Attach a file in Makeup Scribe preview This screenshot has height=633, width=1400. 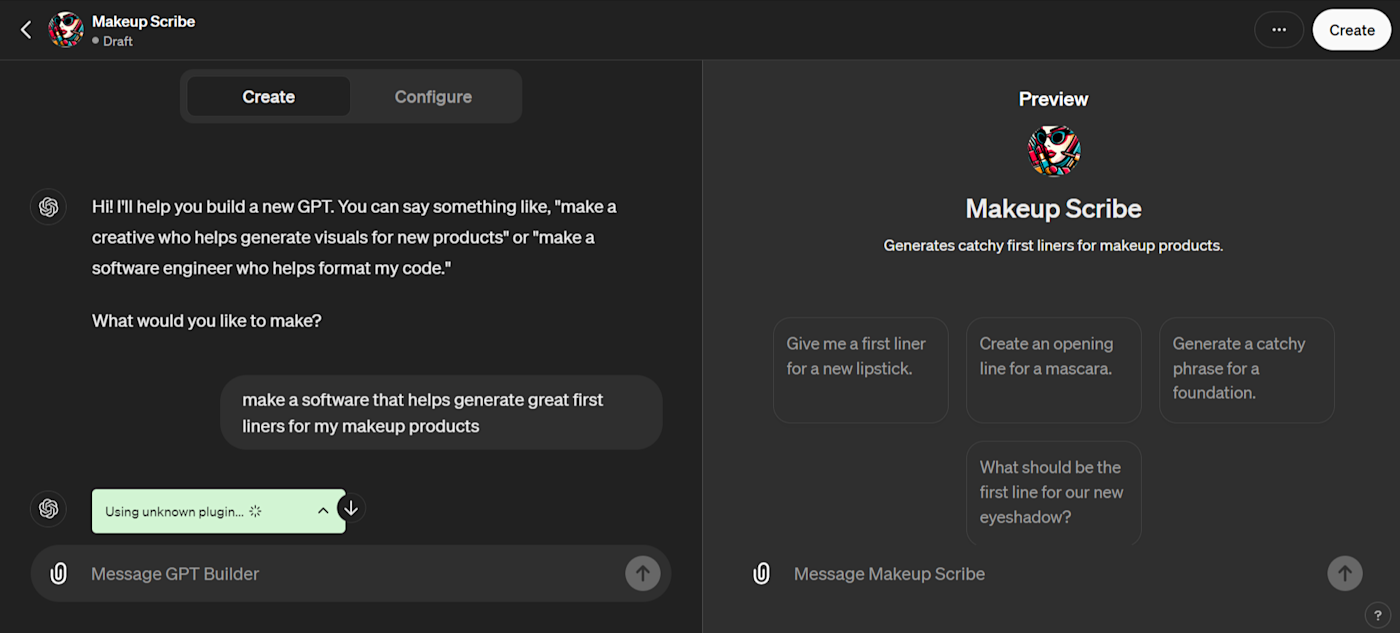761,573
